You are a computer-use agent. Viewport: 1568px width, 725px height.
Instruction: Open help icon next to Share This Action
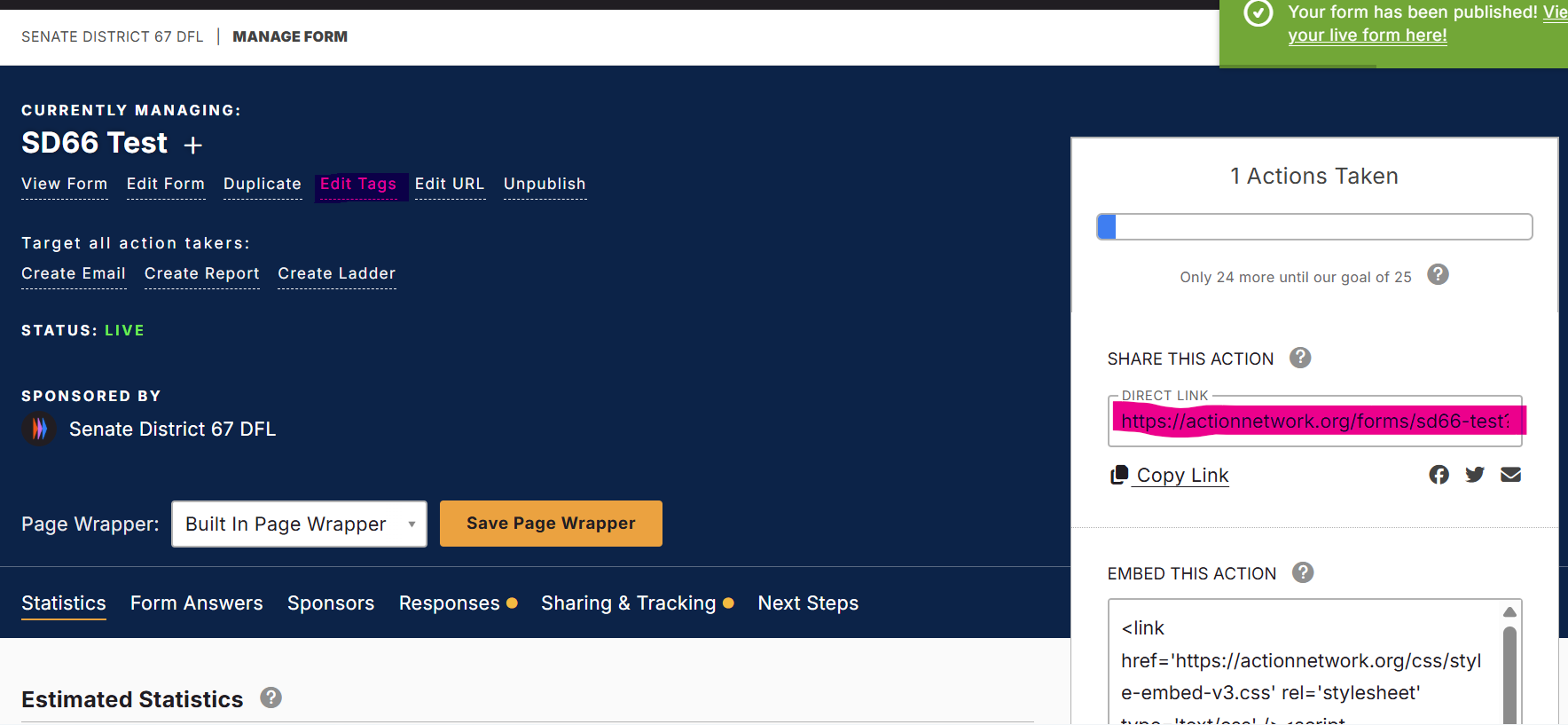click(x=1300, y=358)
